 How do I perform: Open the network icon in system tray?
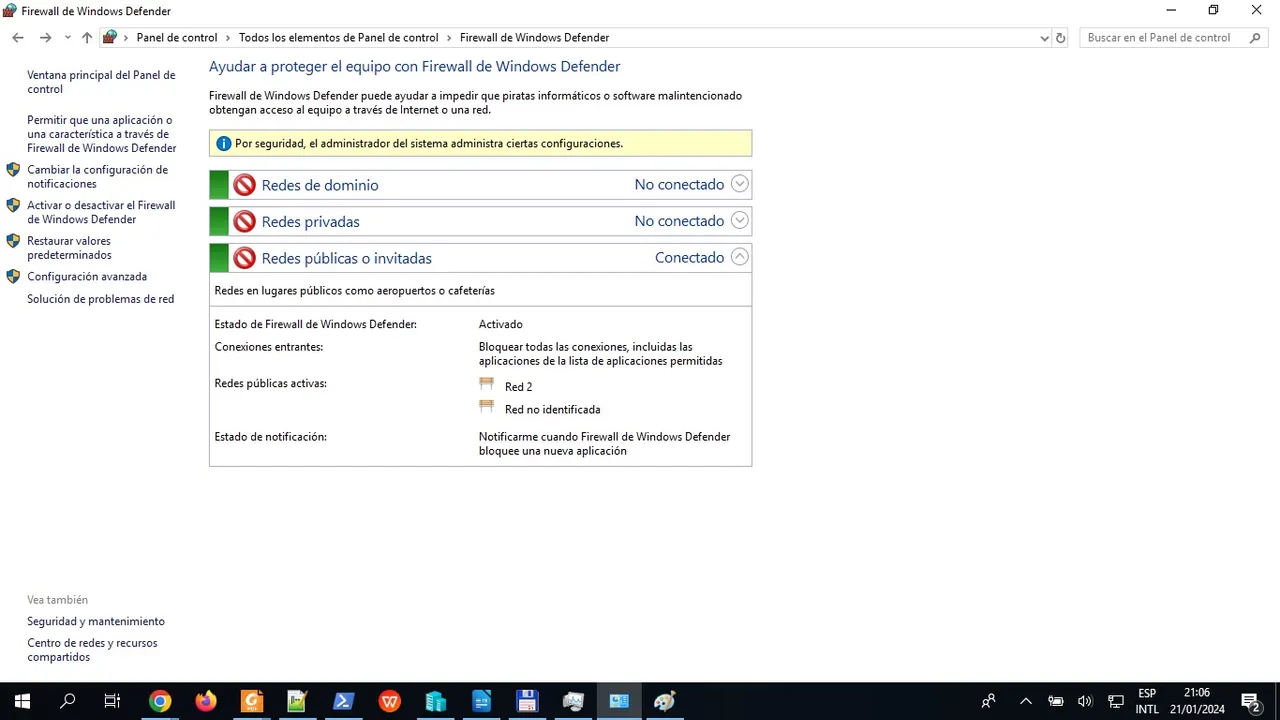1116,701
